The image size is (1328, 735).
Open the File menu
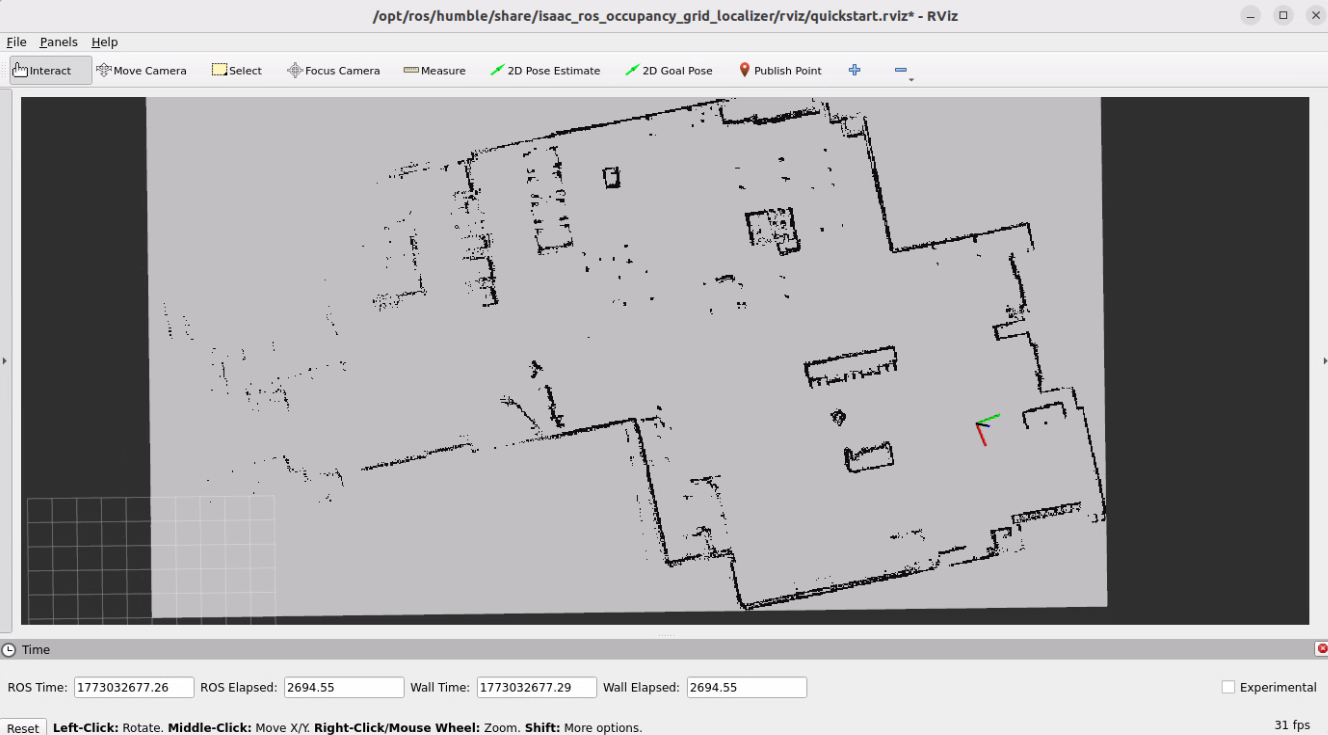click(x=16, y=42)
